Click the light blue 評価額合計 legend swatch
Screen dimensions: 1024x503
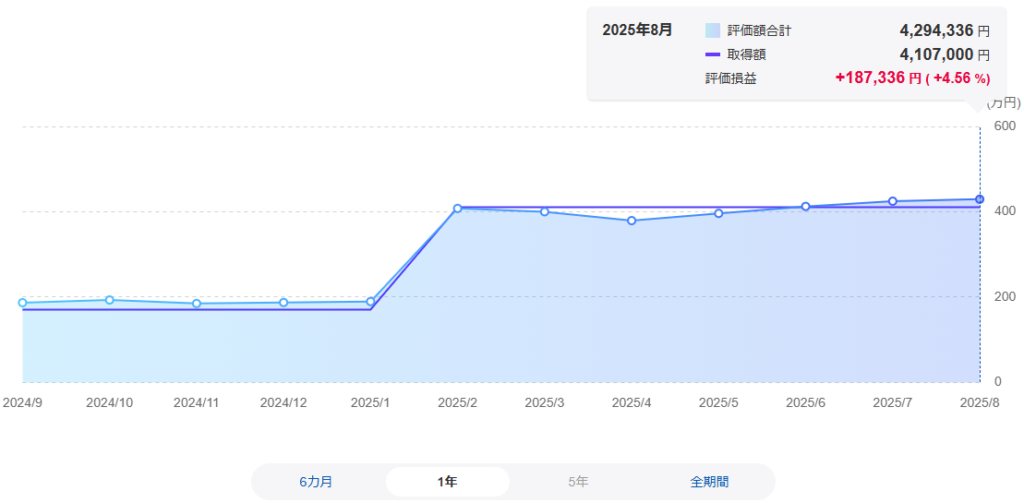coord(713,31)
